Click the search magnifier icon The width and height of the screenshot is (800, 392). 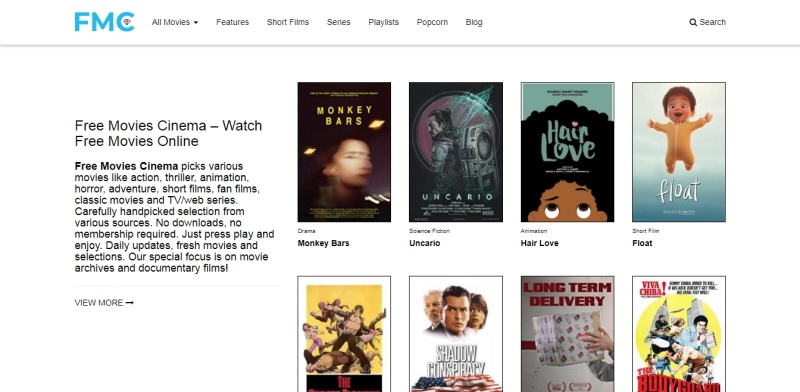(x=693, y=22)
